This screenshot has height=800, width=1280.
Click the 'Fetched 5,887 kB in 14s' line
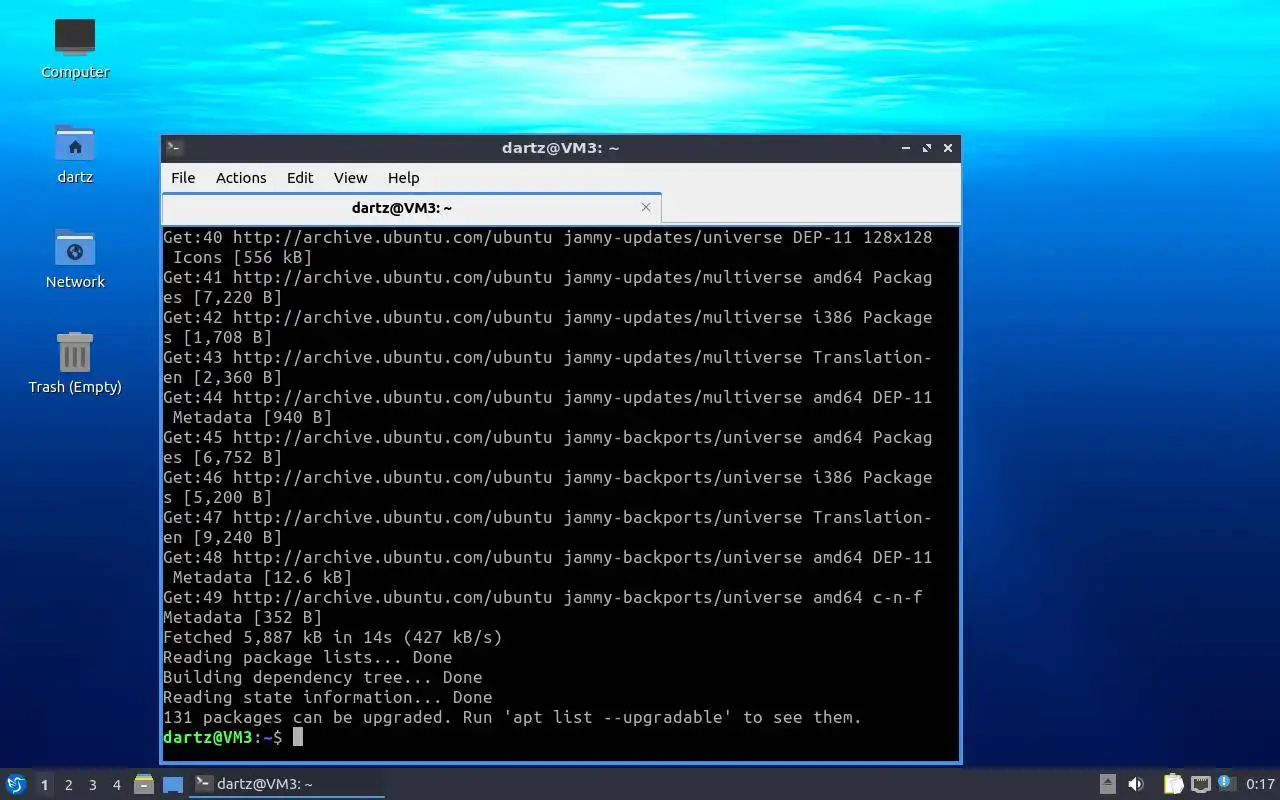333,637
